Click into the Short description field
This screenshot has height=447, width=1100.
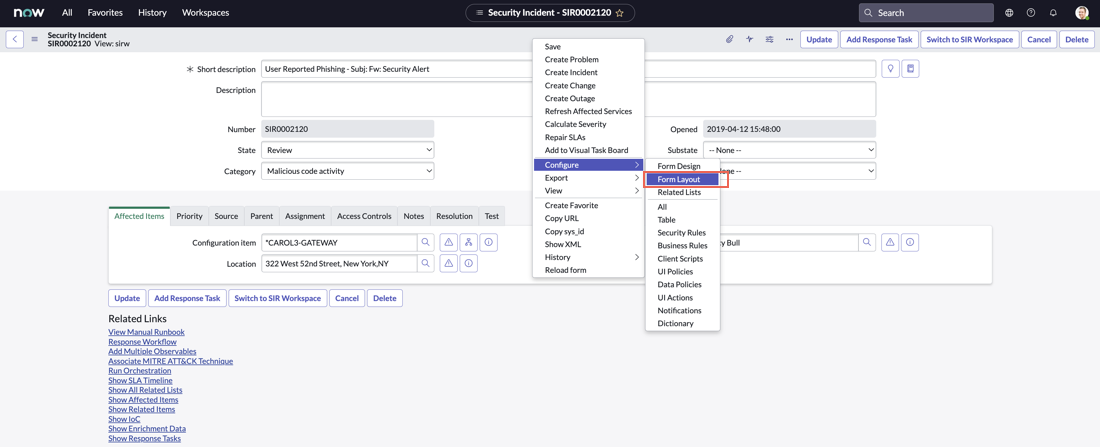[568, 69]
